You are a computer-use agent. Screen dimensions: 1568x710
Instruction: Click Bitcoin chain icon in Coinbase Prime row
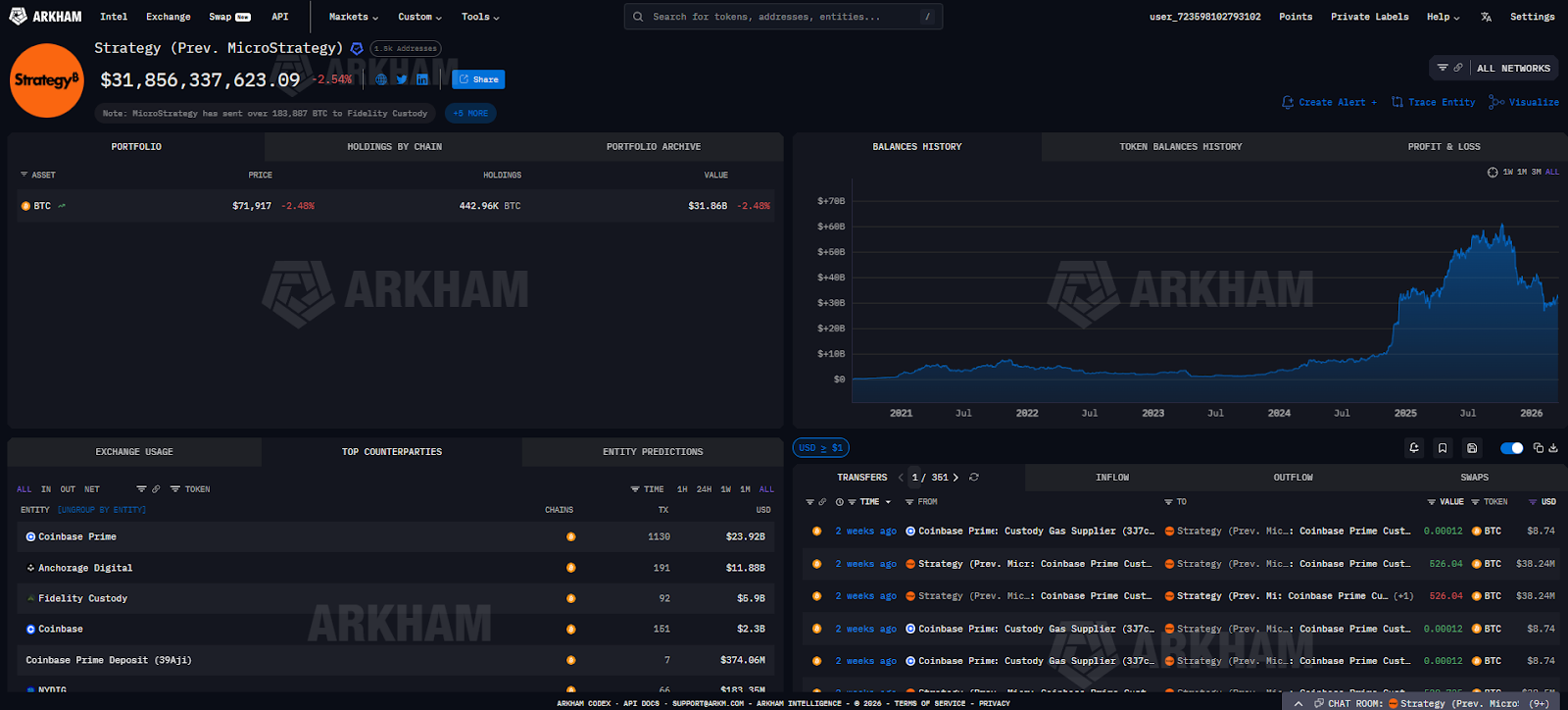(570, 537)
